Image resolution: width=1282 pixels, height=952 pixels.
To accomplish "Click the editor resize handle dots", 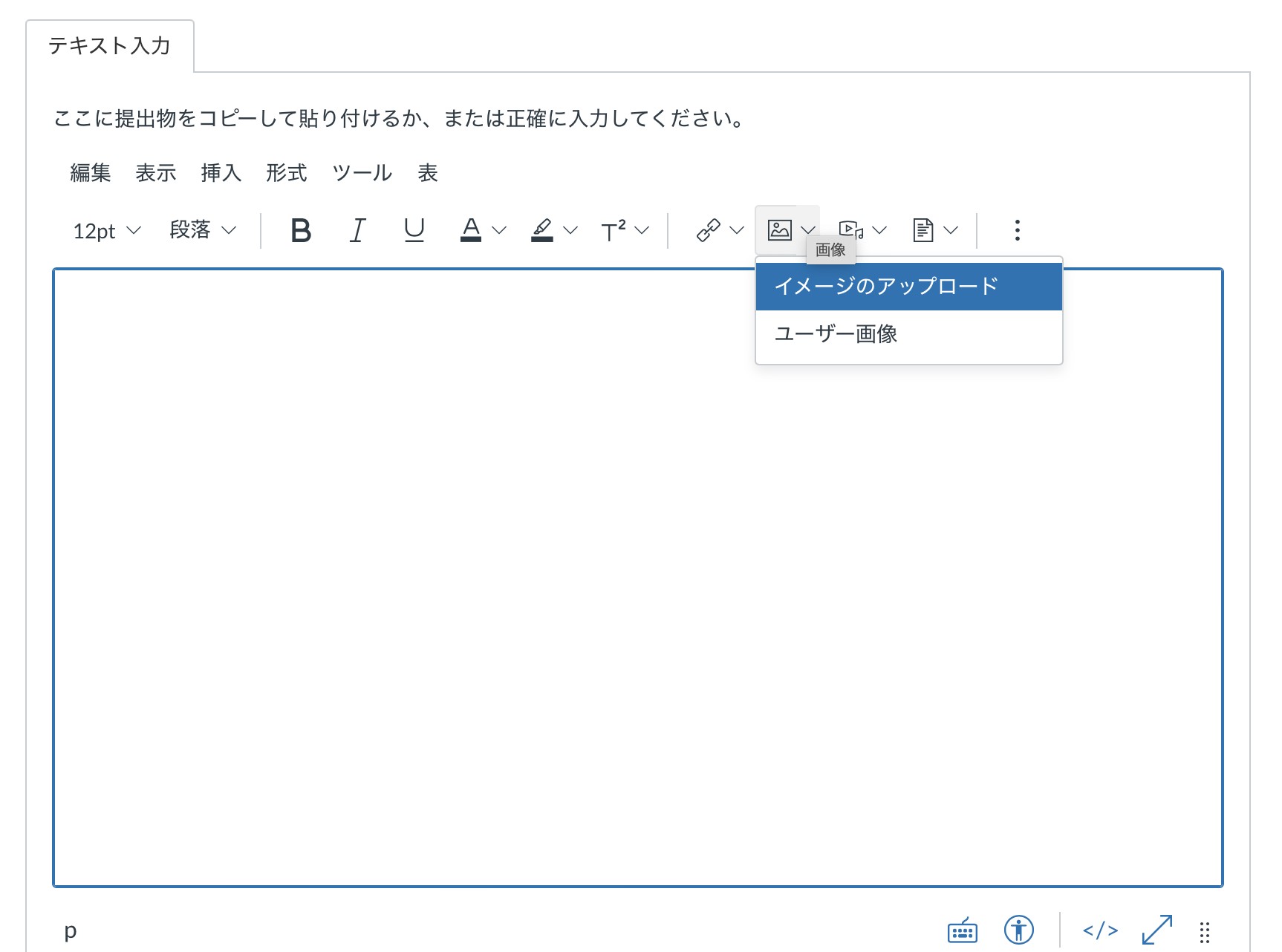I will pos(1205,931).
